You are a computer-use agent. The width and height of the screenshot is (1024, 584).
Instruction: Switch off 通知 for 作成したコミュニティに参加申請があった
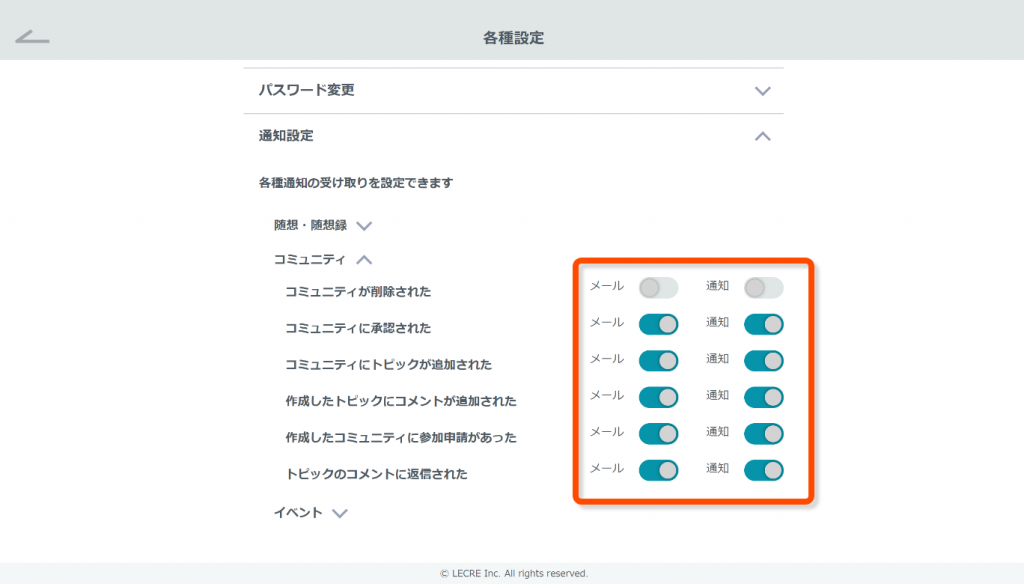tap(763, 434)
